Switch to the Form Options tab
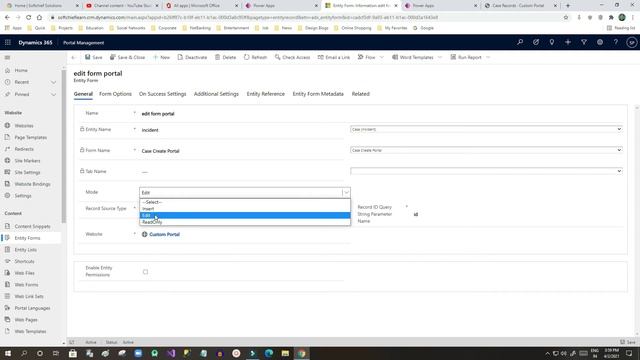The height and width of the screenshot is (360, 640). point(116,94)
